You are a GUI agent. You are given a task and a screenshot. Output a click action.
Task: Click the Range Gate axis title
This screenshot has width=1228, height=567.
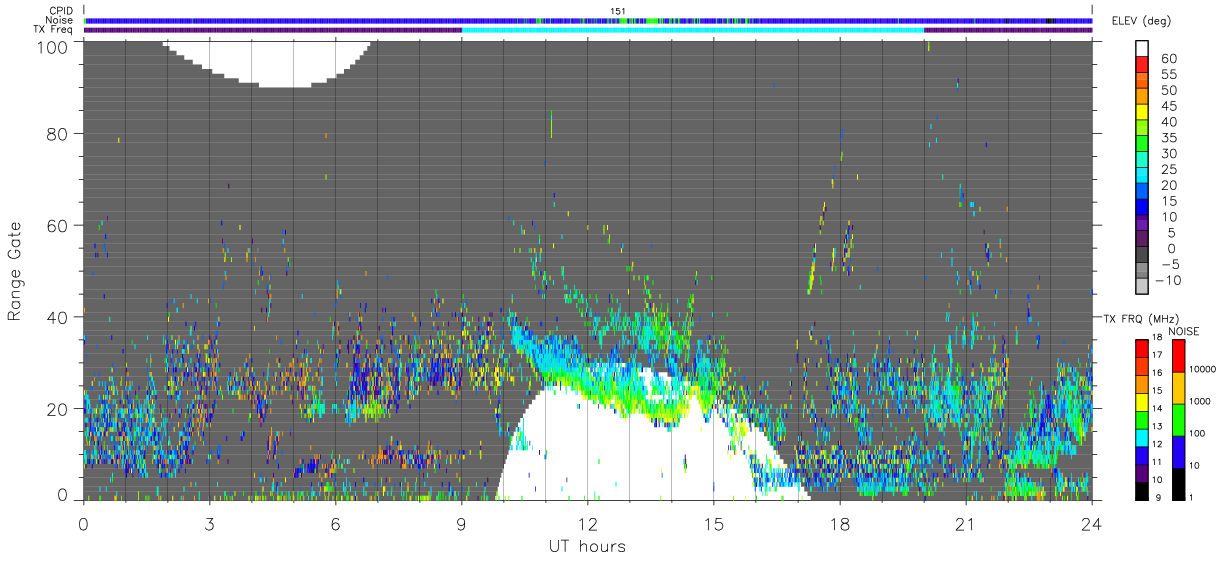[16, 271]
